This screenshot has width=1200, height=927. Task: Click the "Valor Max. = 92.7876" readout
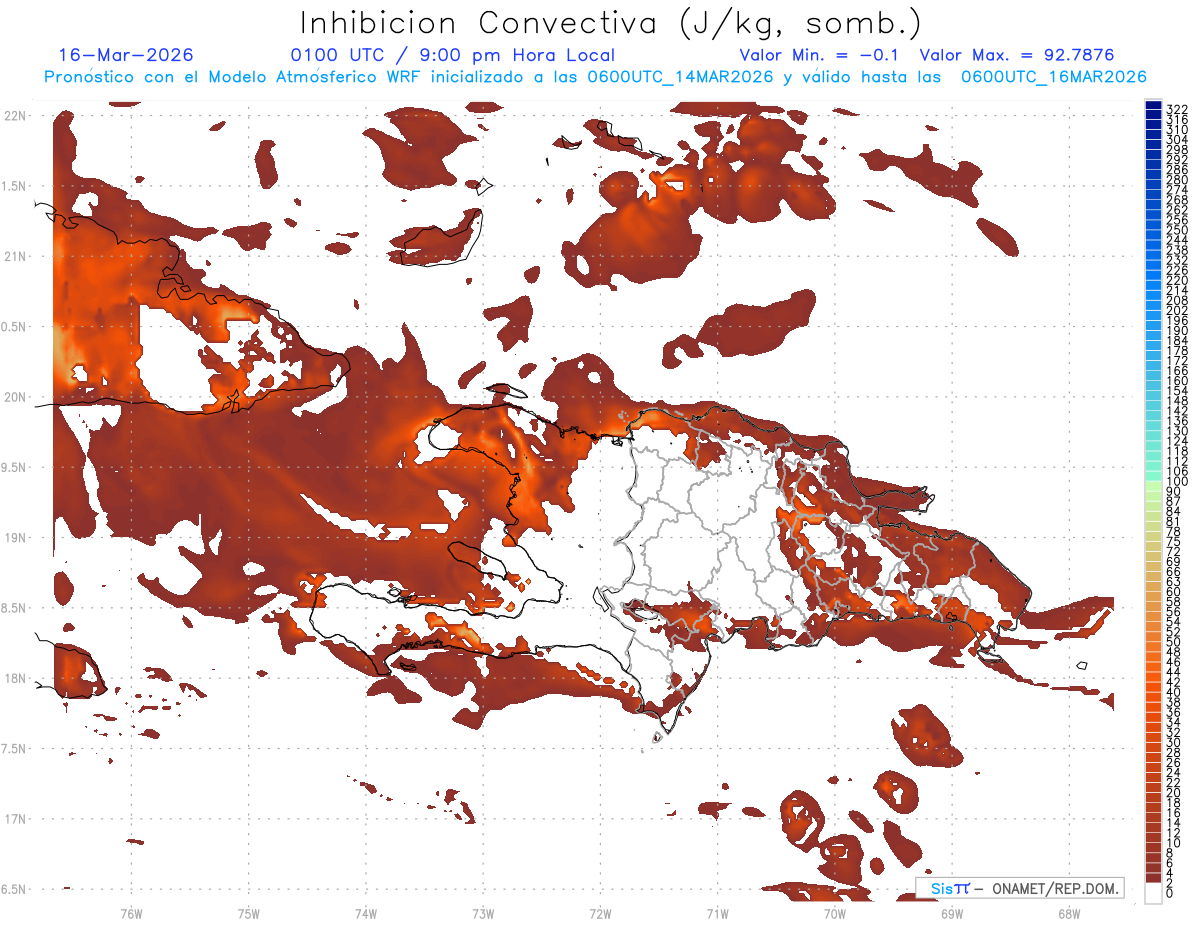1017,56
